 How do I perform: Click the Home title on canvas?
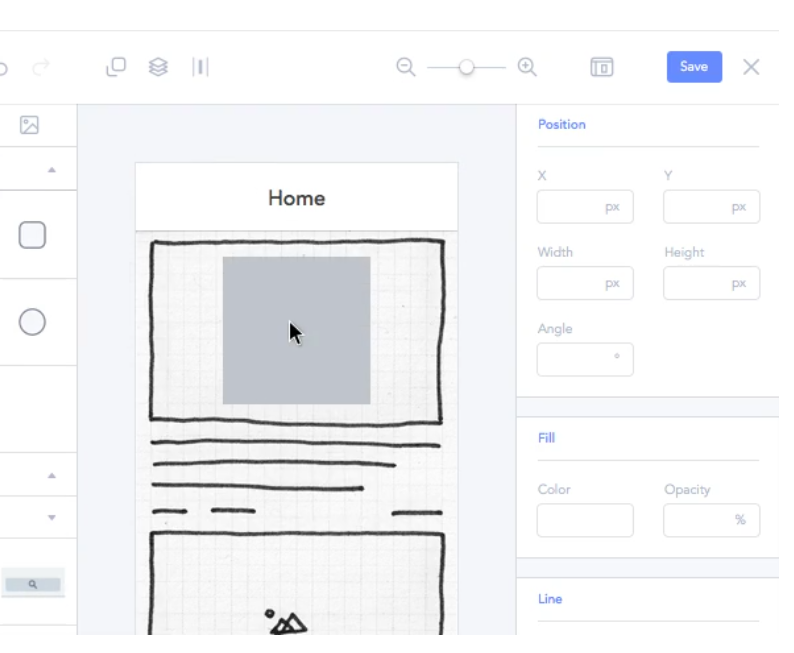297,198
